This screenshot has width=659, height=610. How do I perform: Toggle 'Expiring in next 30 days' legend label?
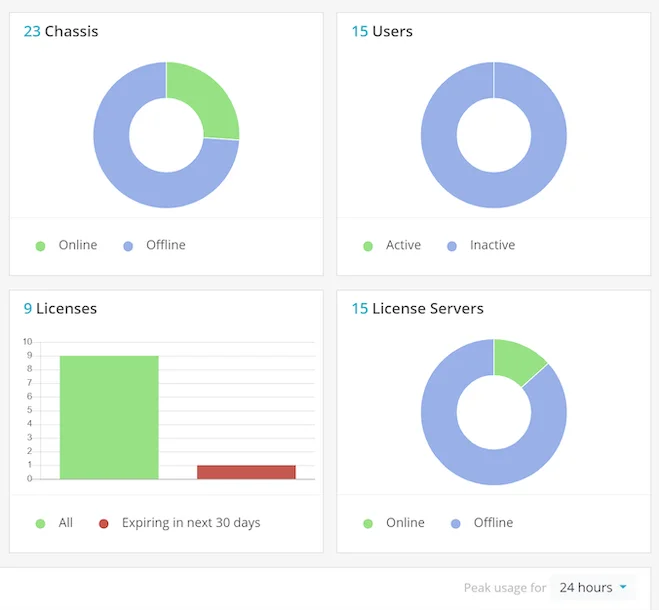click(x=190, y=522)
